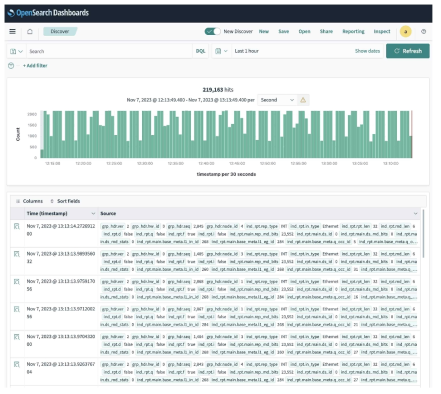Click Save in the top menu
This screenshot has width=441, height=394.
coord(284,31)
